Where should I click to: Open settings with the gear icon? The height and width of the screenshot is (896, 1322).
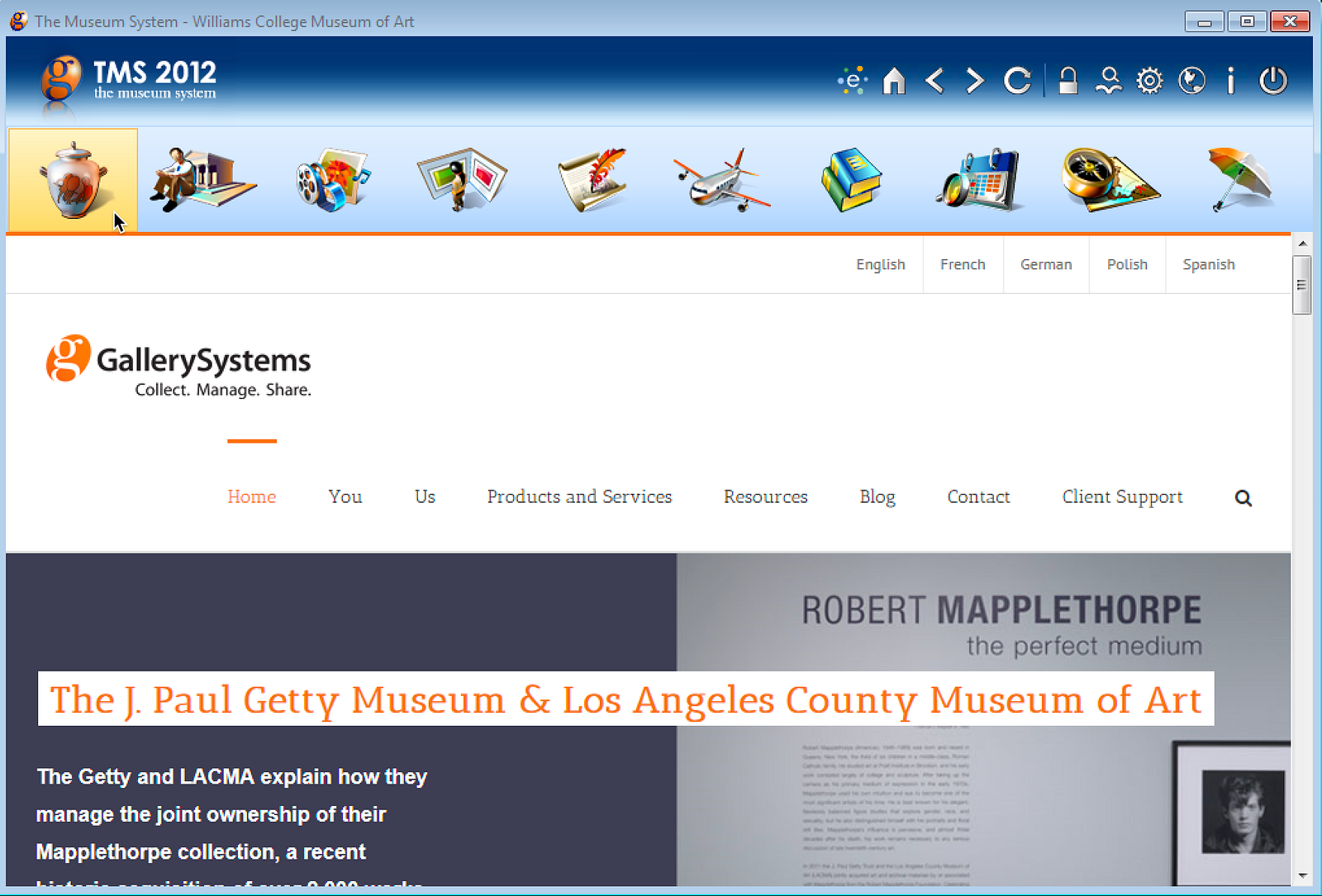click(x=1149, y=81)
